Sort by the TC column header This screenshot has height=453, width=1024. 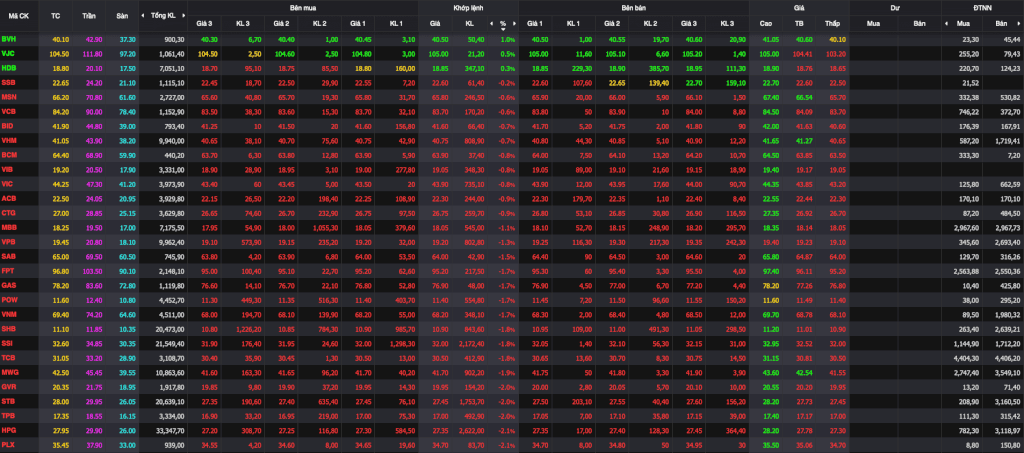click(x=56, y=15)
